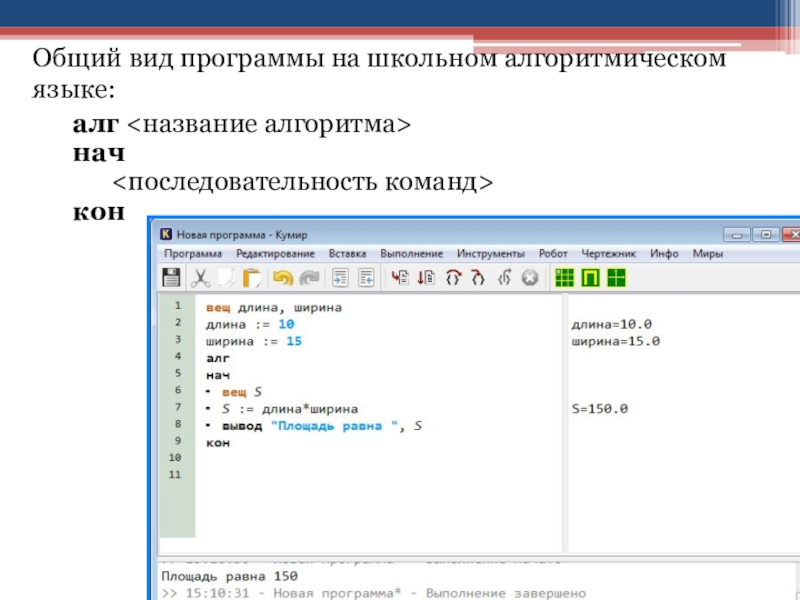Redo with the gray arrow icon
Screen dimensions: 800x600
[309, 278]
